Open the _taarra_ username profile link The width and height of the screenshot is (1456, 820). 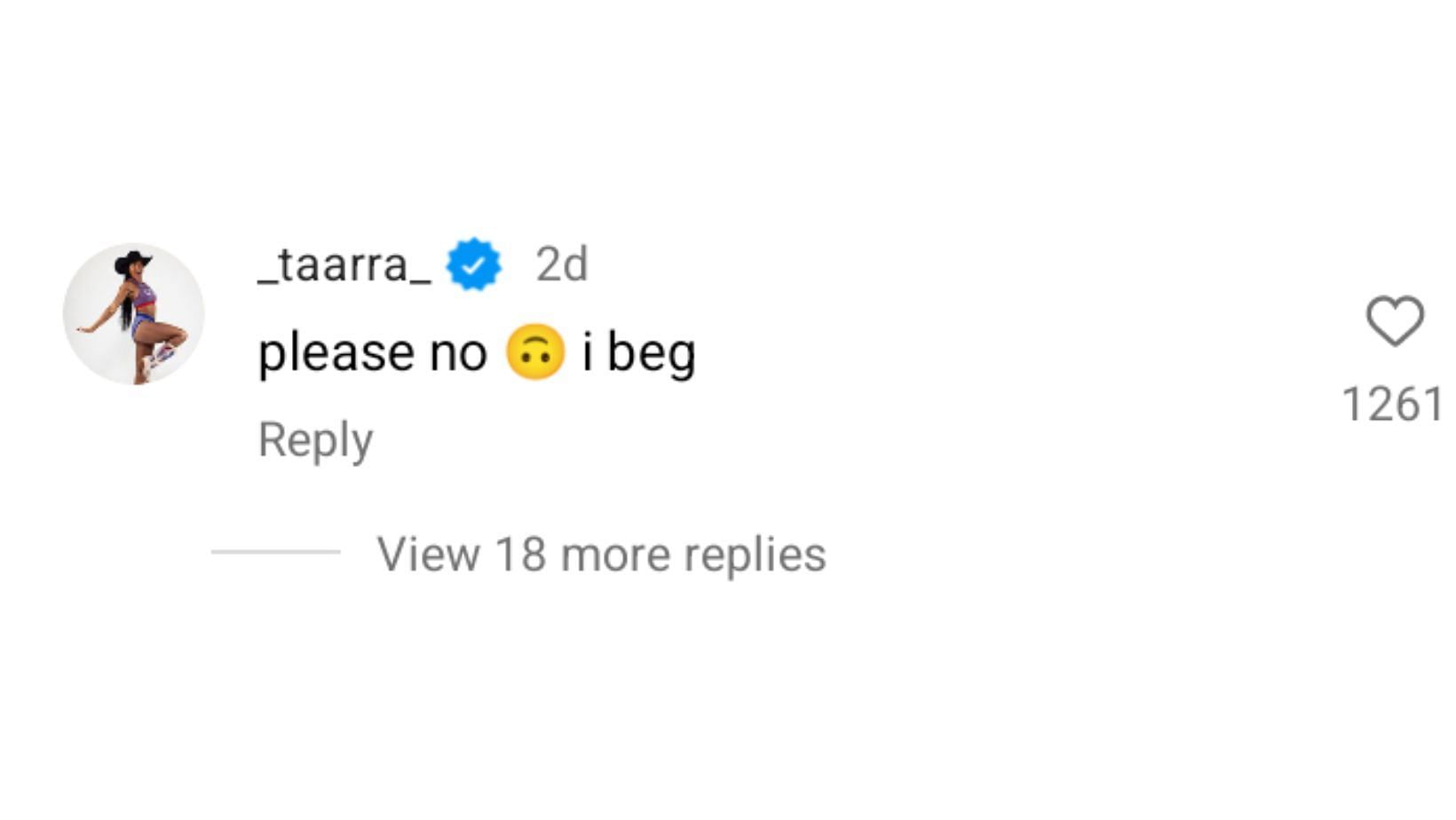[344, 264]
